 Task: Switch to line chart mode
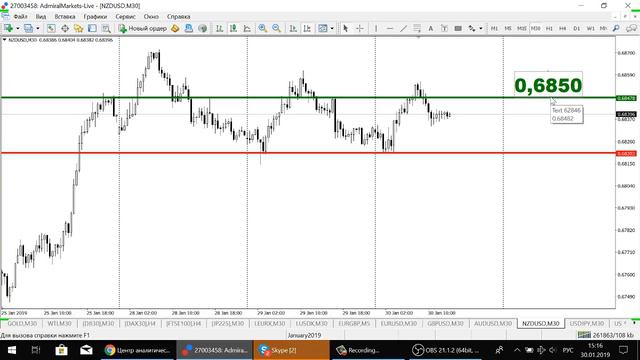pos(247,28)
